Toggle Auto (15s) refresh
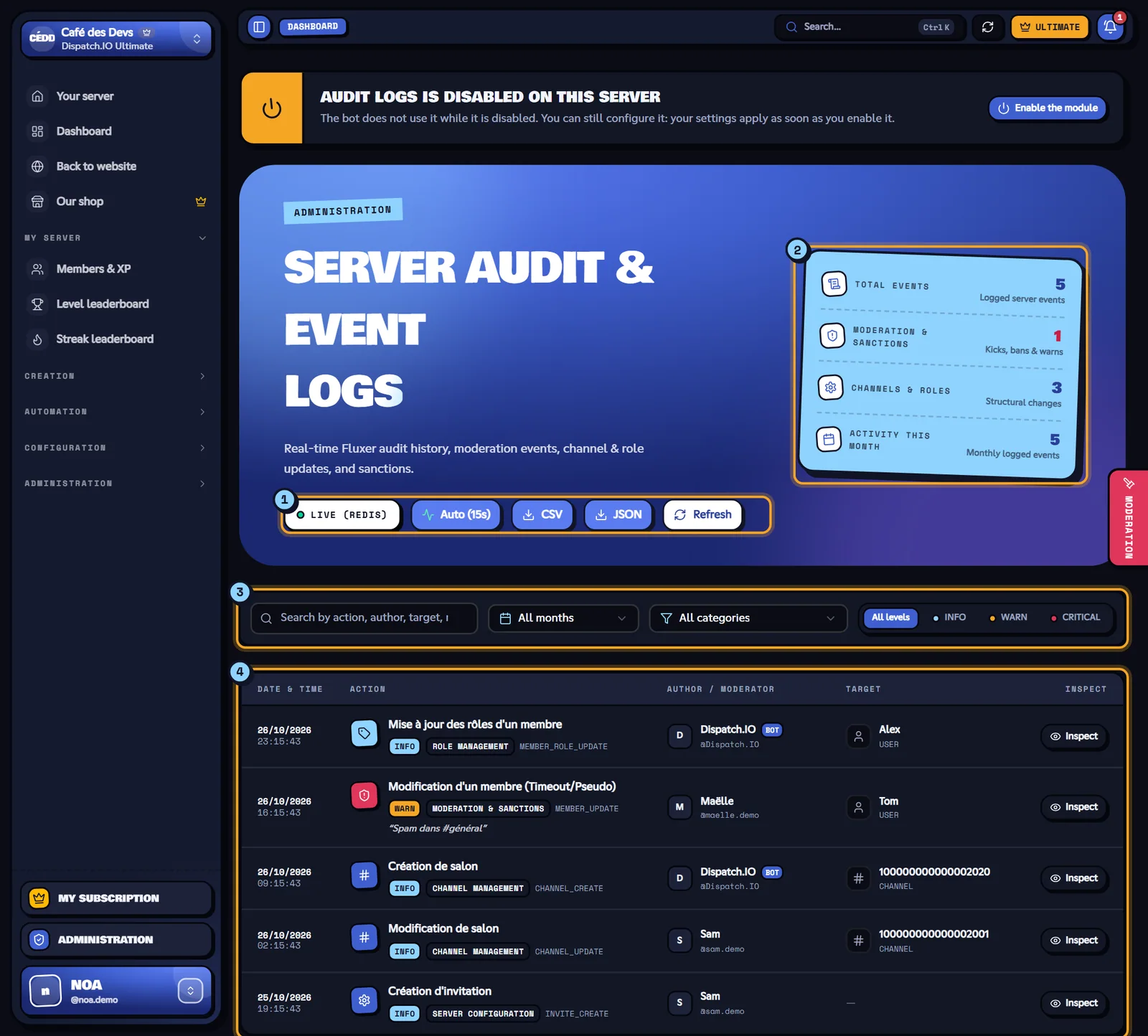This screenshot has width=1148, height=1036. (456, 515)
